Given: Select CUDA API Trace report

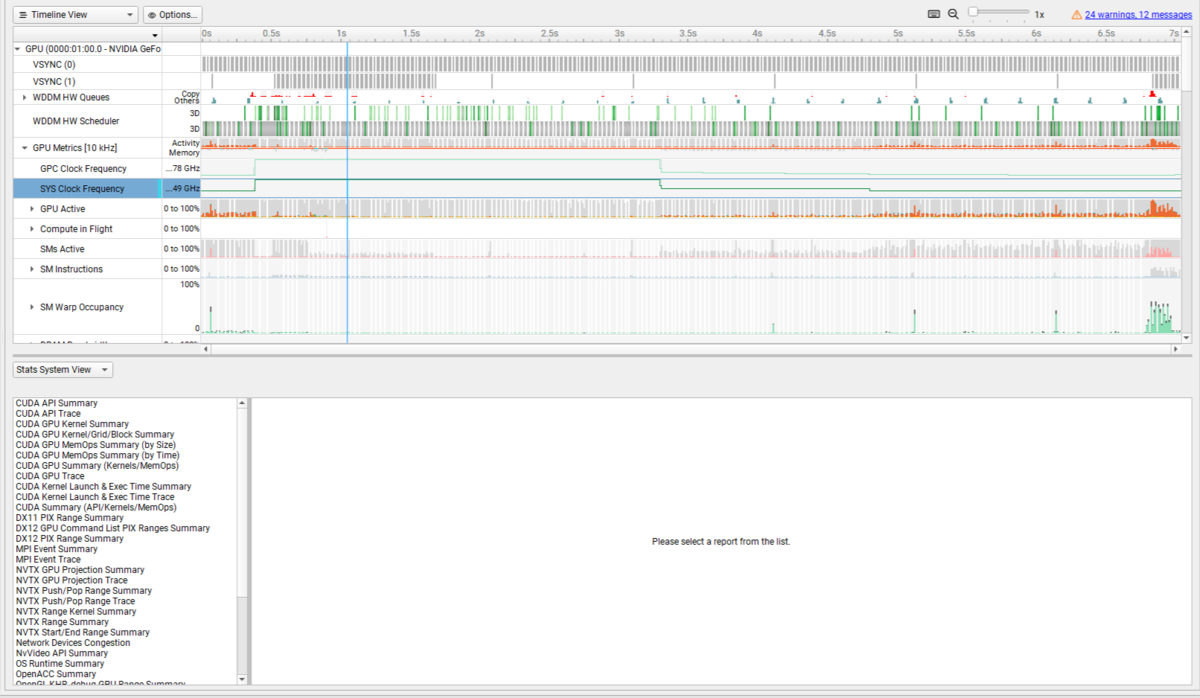Looking at the screenshot, I should pyautogui.click(x=48, y=413).
